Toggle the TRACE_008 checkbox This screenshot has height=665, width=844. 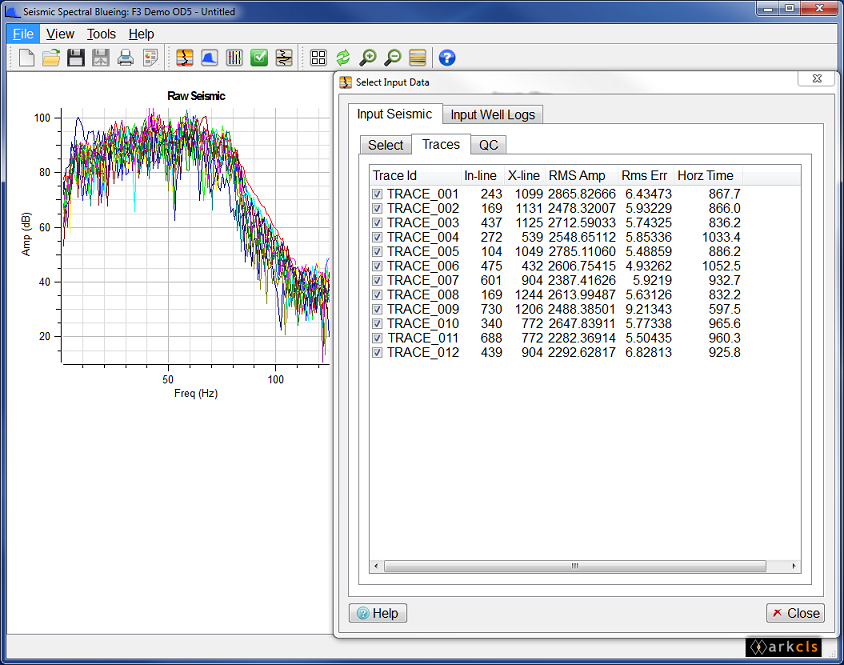click(377, 295)
